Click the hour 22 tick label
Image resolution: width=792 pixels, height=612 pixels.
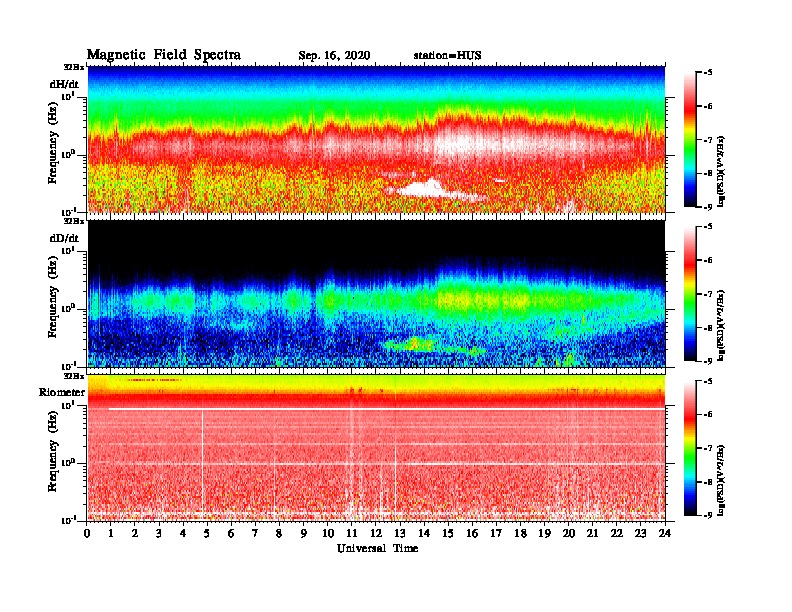(616, 533)
